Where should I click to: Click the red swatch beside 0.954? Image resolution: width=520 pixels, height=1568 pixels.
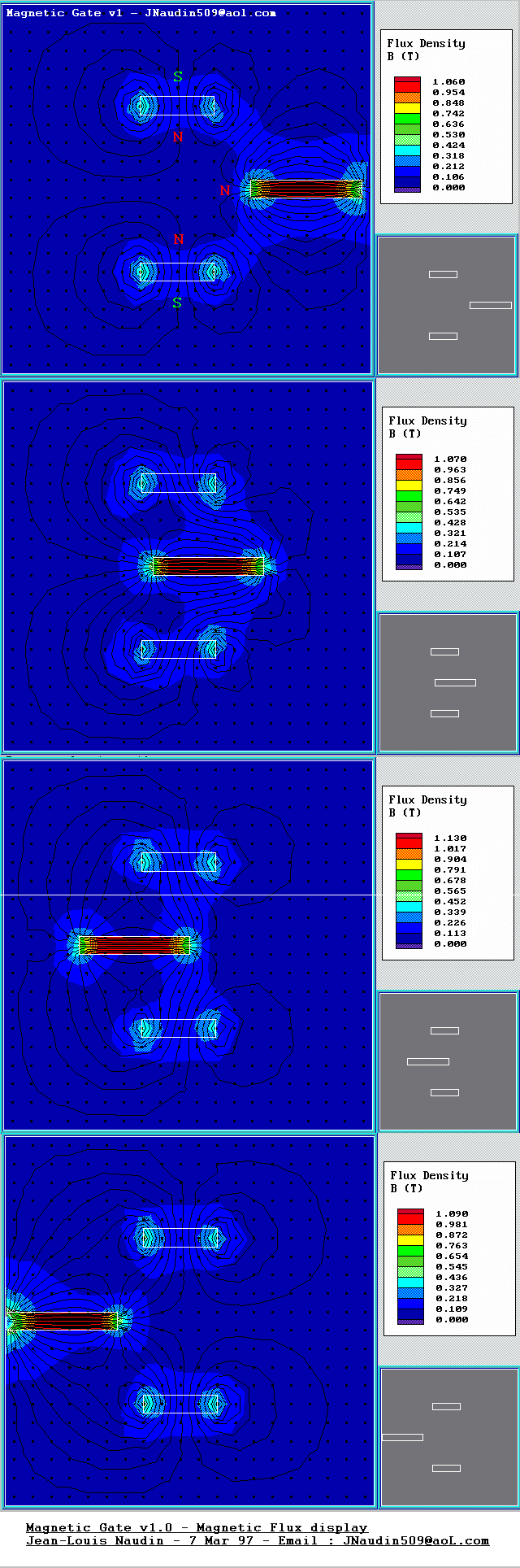pyautogui.click(x=408, y=87)
